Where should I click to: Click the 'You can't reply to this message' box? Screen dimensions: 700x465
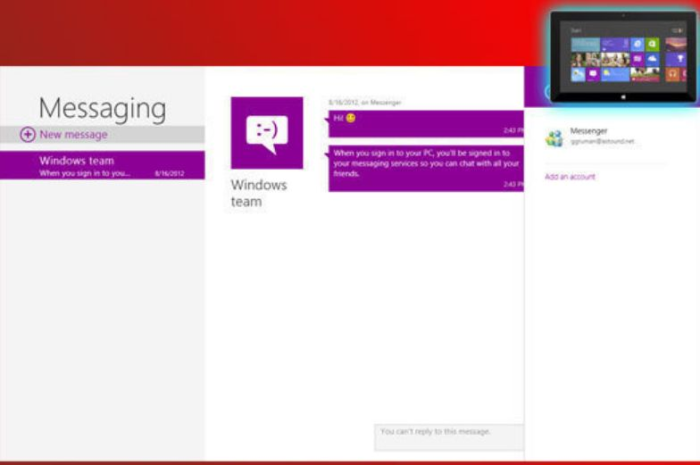(449, 437)
